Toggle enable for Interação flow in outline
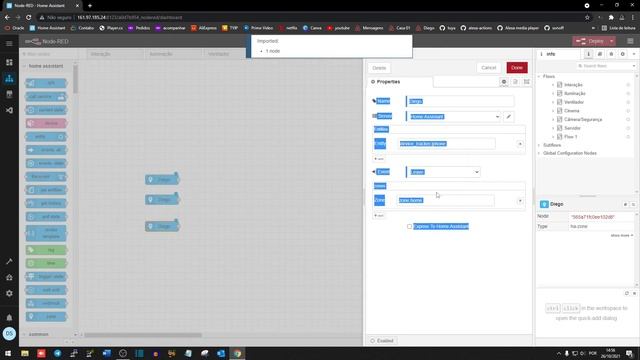This screenshot has width=640, height=360. pos(628,85)
